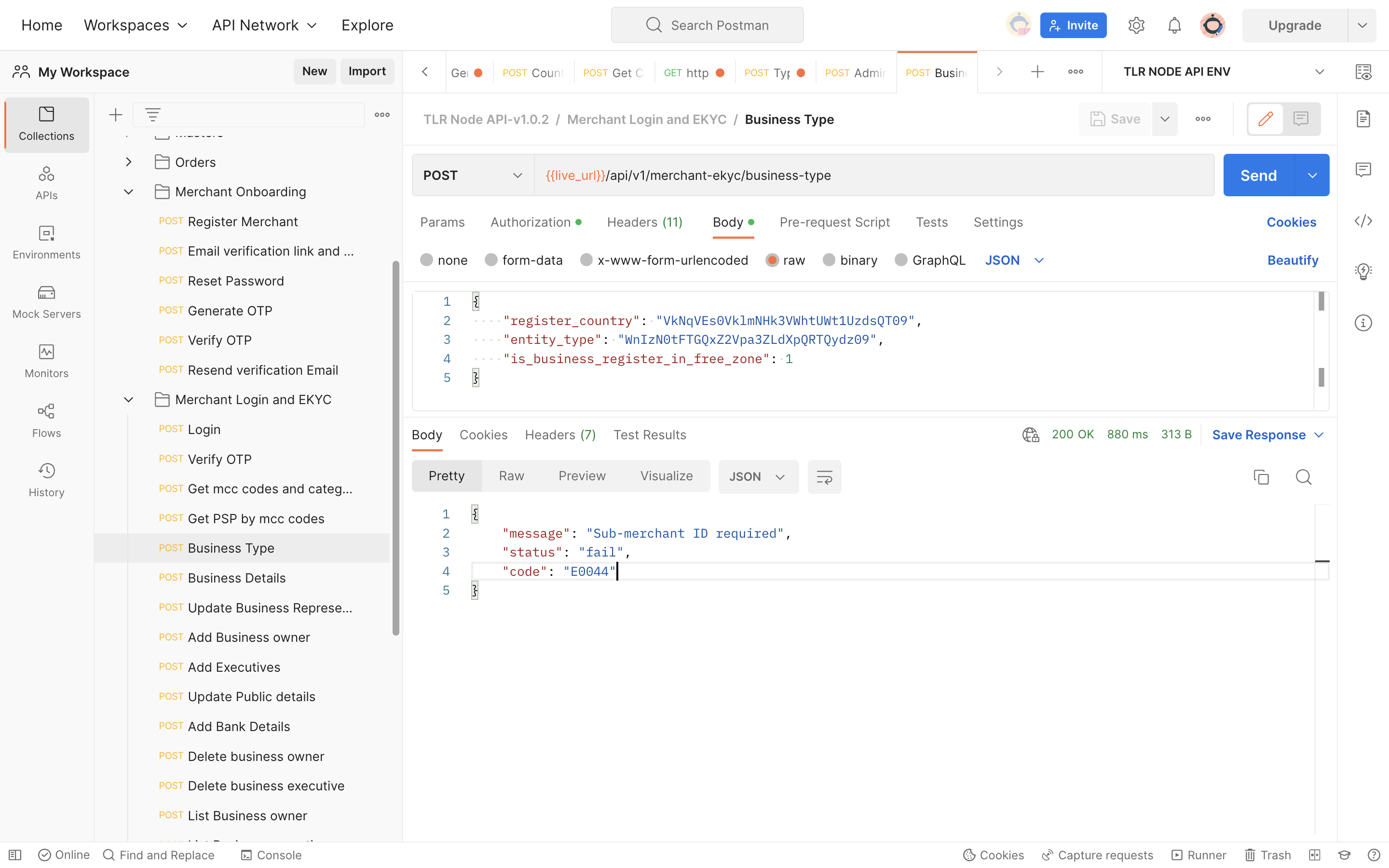Open environment quick look icon
1389x868 pixels.
click(1363, 72)
